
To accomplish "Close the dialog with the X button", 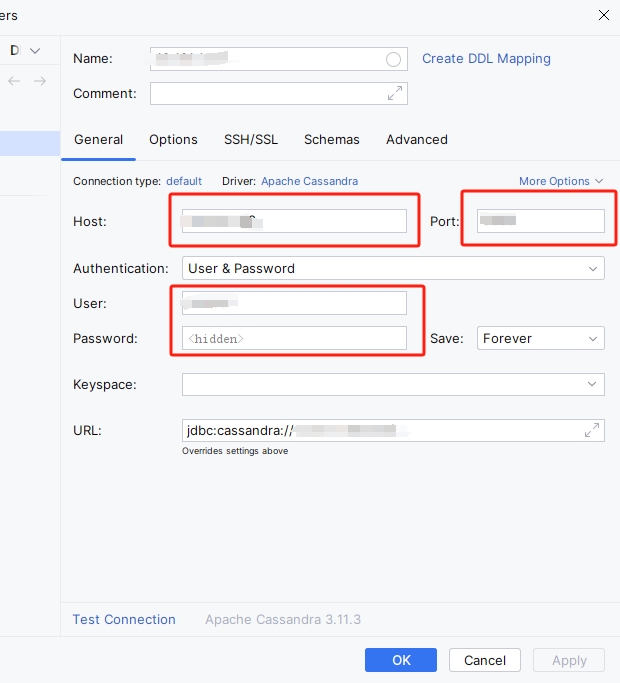I will 604,15.
